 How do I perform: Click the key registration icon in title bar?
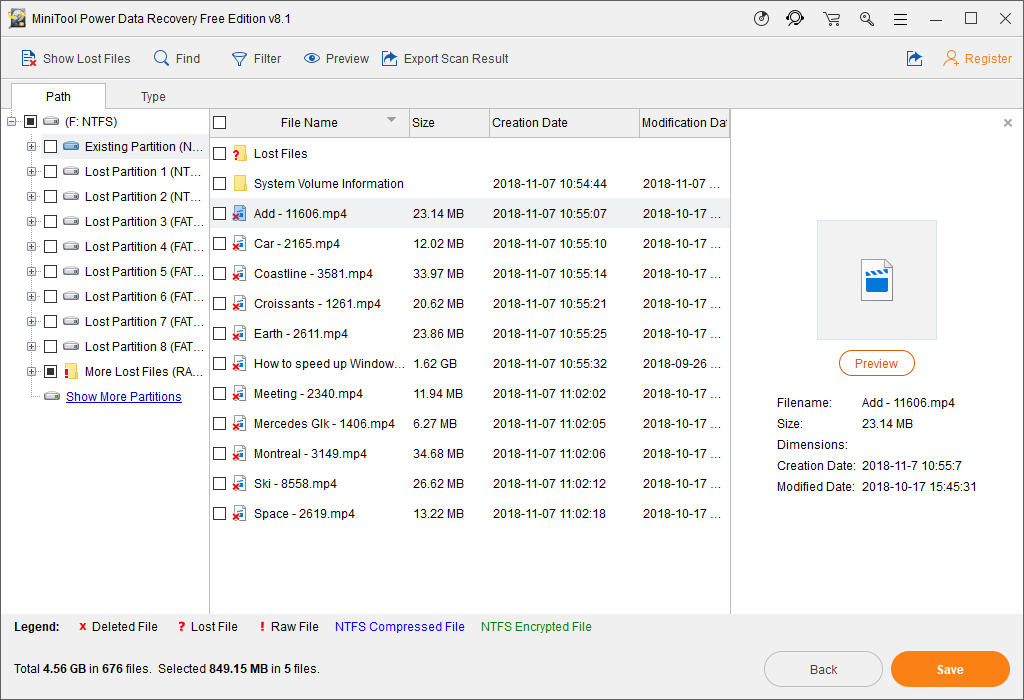click(x=867, y=19)
